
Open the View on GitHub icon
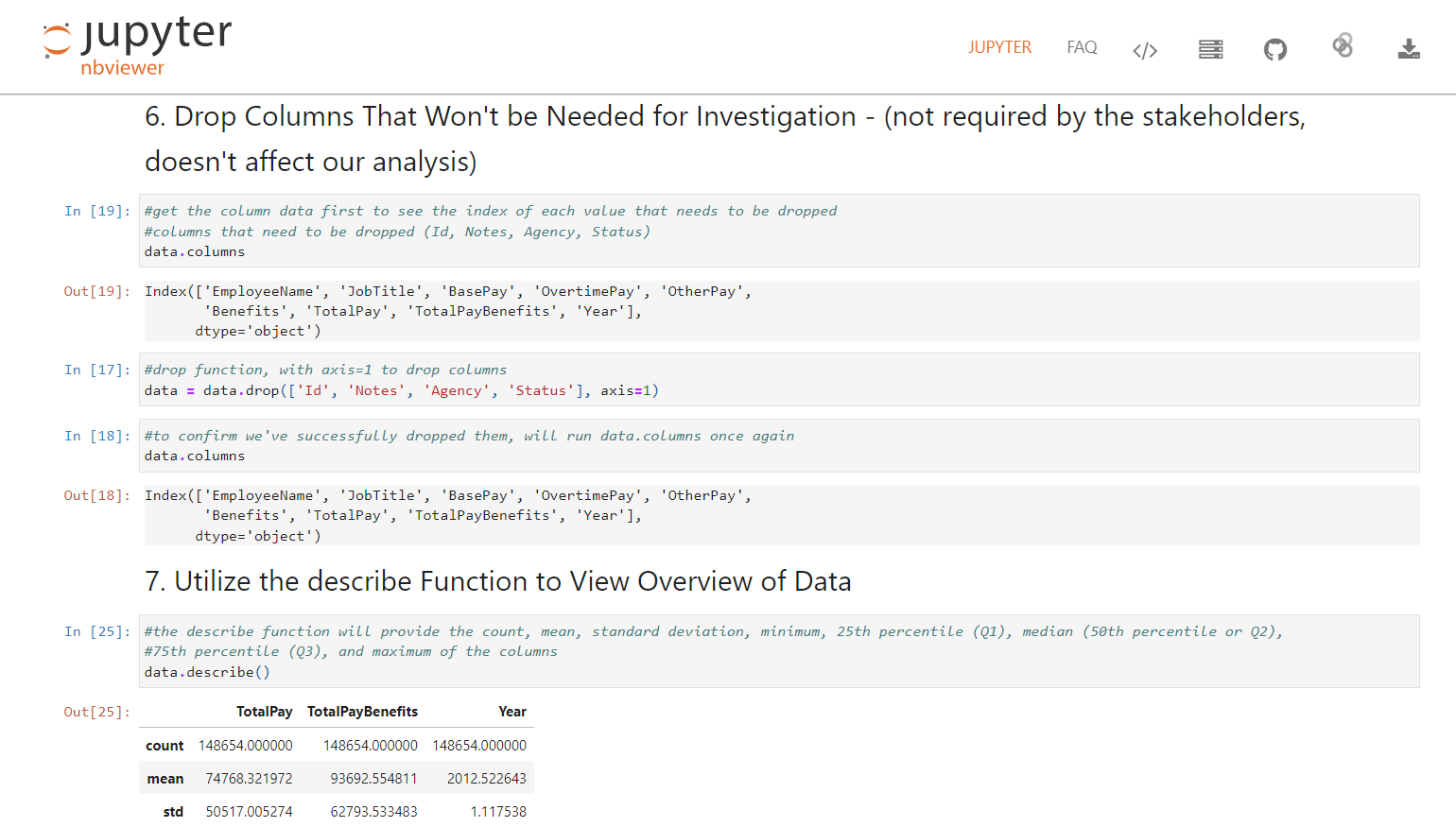(x=1275, y=49)
